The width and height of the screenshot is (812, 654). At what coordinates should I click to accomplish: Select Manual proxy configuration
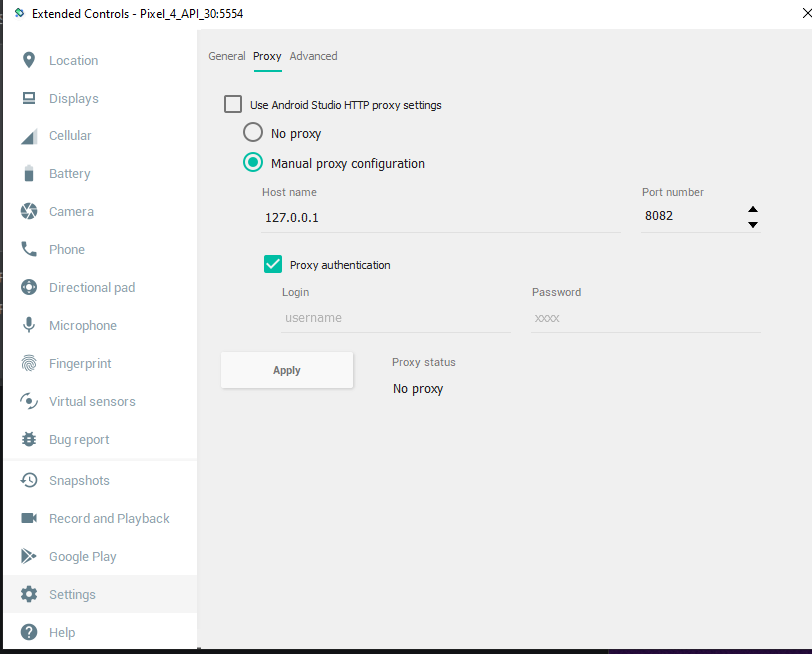253,162
